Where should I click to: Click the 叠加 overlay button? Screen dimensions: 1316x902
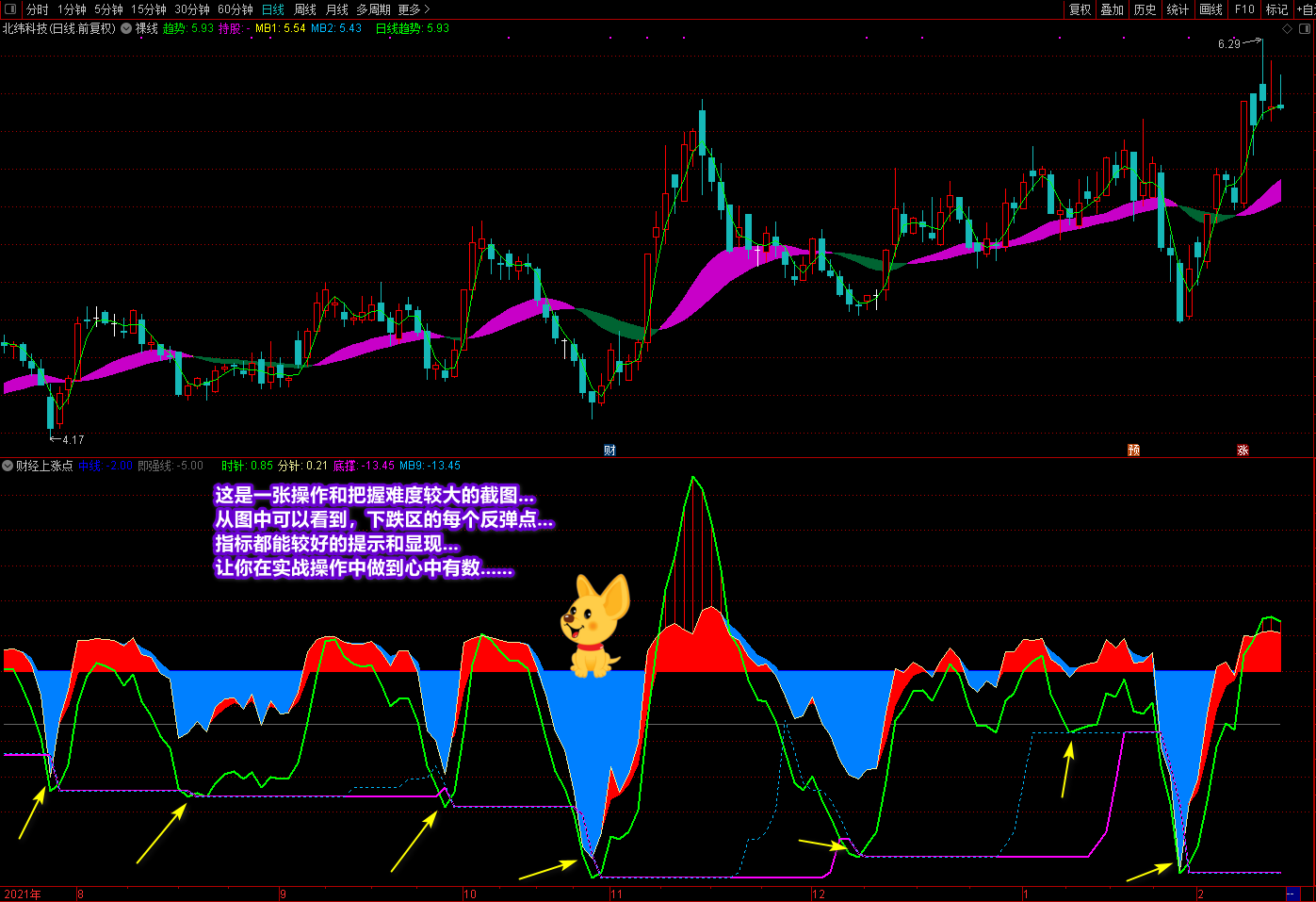click(1113, 9)
